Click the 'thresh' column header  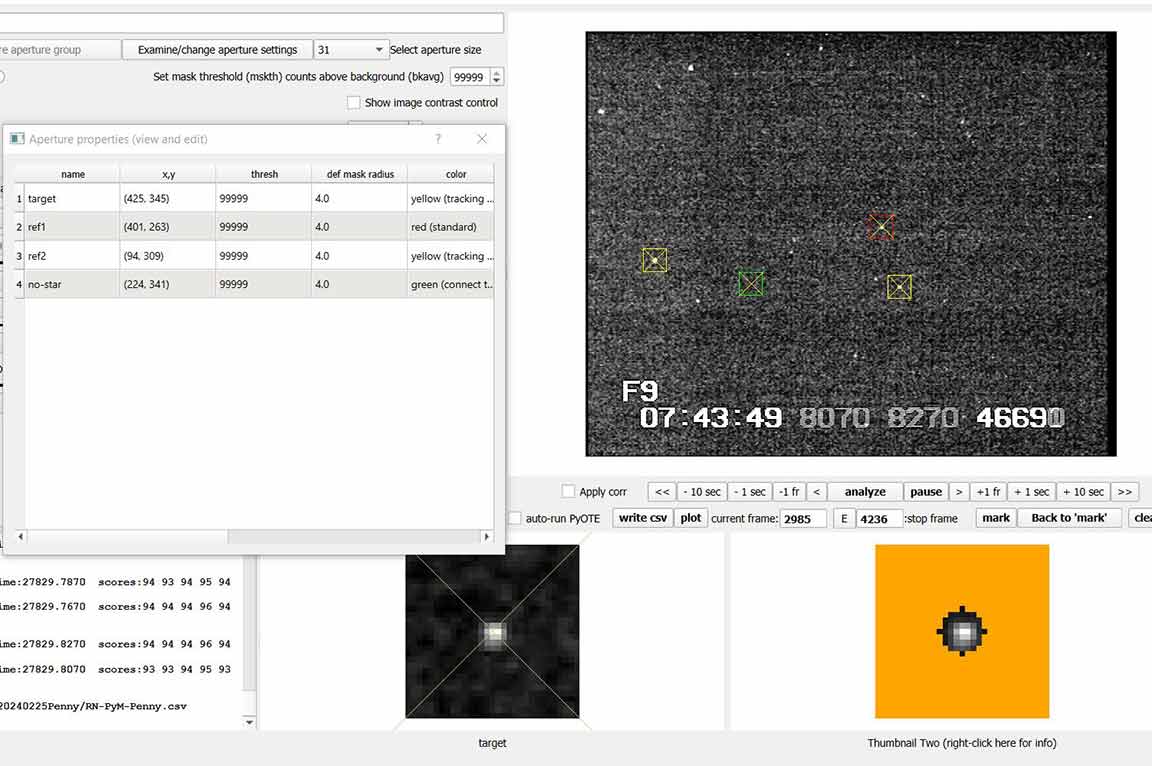[x=264, y=174]
